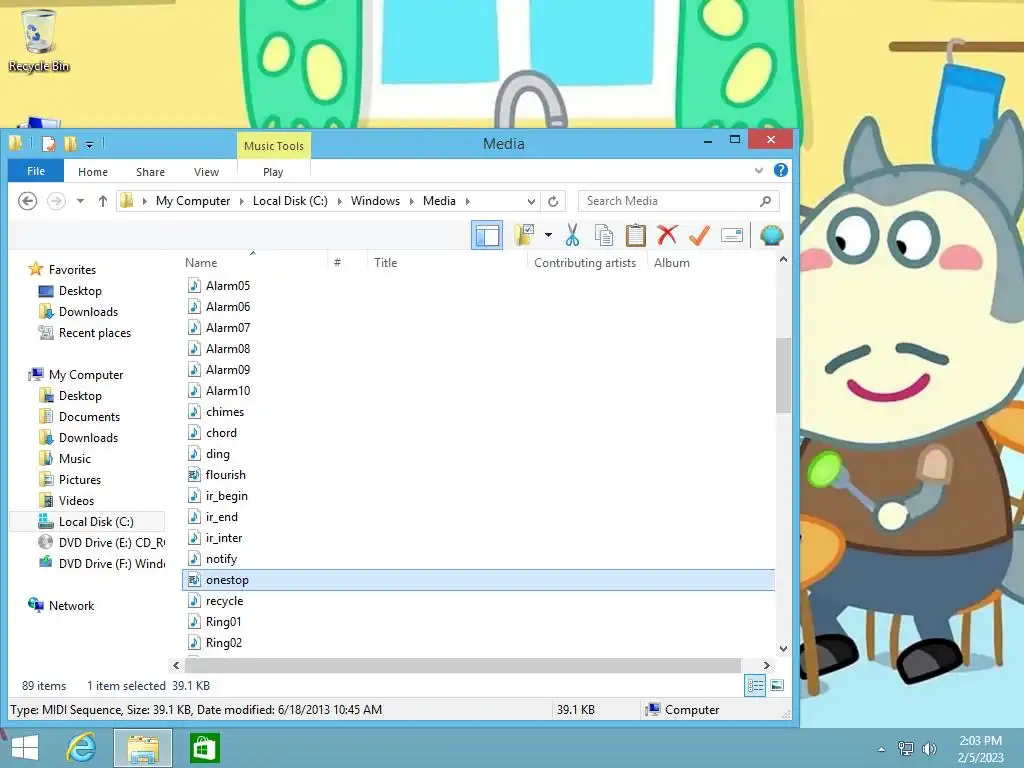Sort by the Title column header
Image resolution: width=1024 pixels, height=768 pixels.
click(x=385, y=263)
